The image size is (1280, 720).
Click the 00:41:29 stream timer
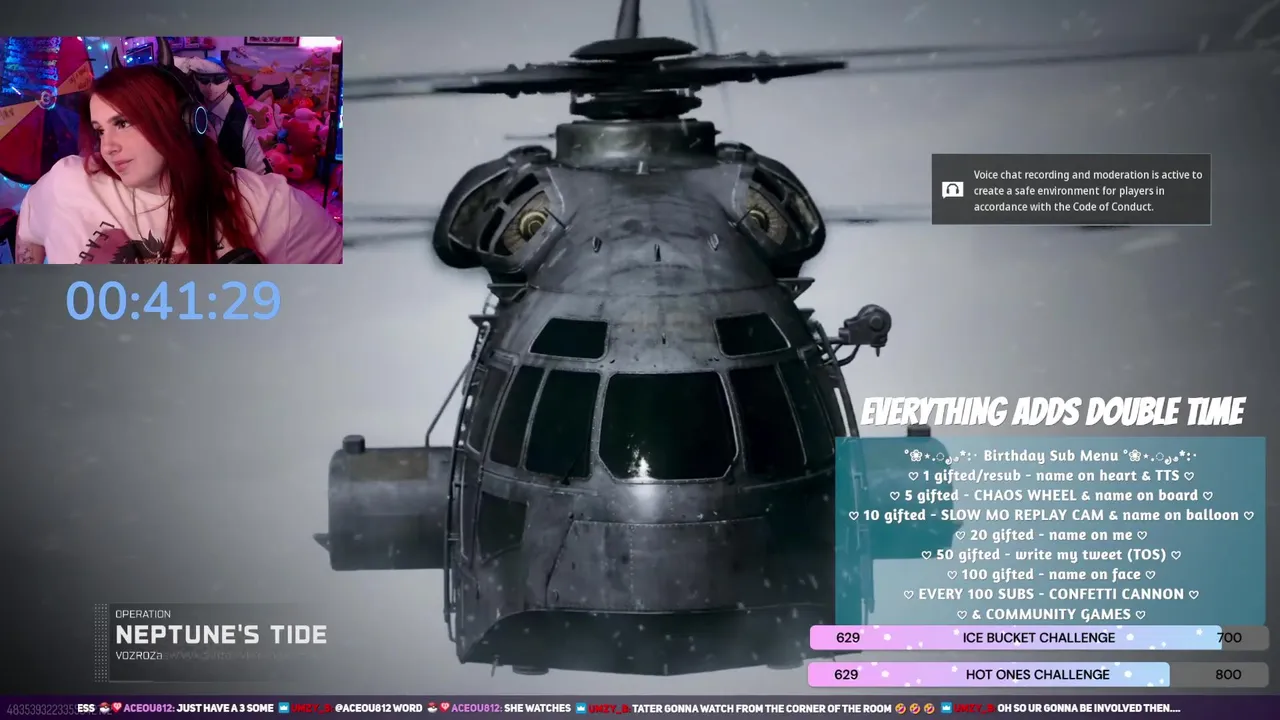coord(173,300)
